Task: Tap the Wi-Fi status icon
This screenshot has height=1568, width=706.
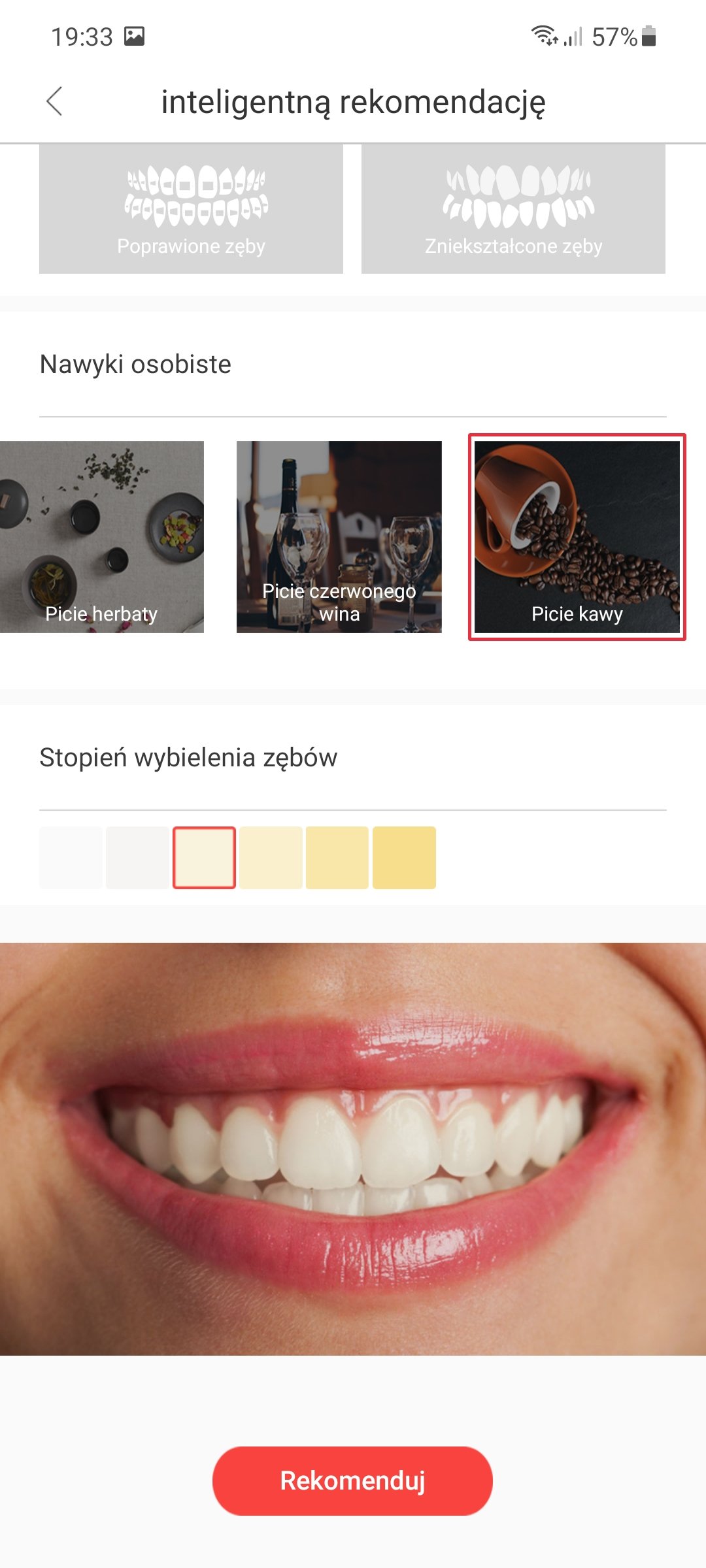Action: point(544,35)
